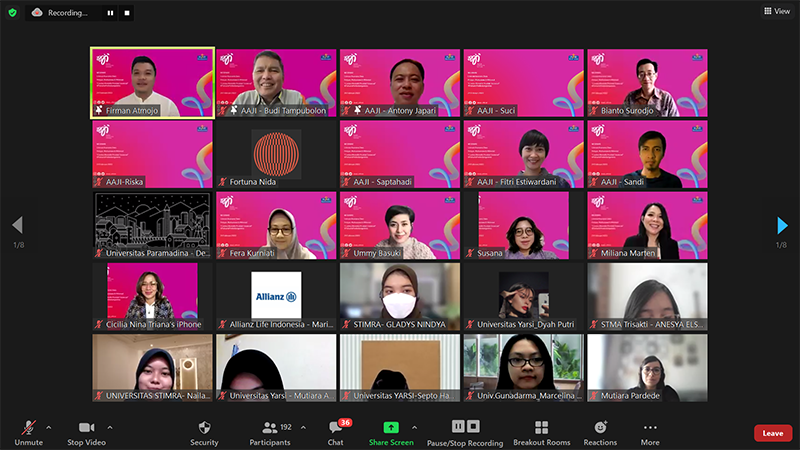
Task: Select AAJI - Antony Japari video tile
Action: coord(400,83)
